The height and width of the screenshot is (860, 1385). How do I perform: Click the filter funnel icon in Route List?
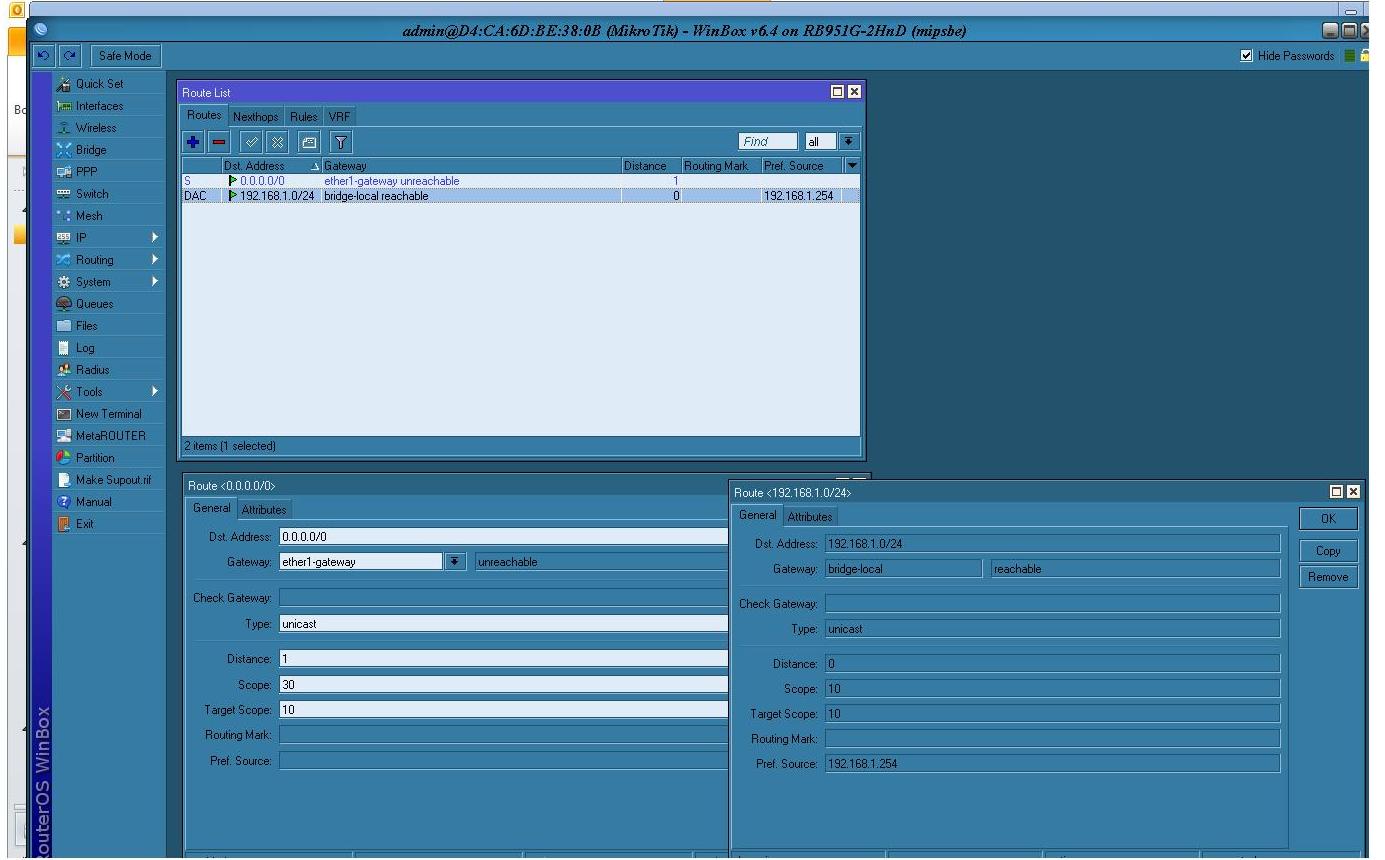[340, 143]
